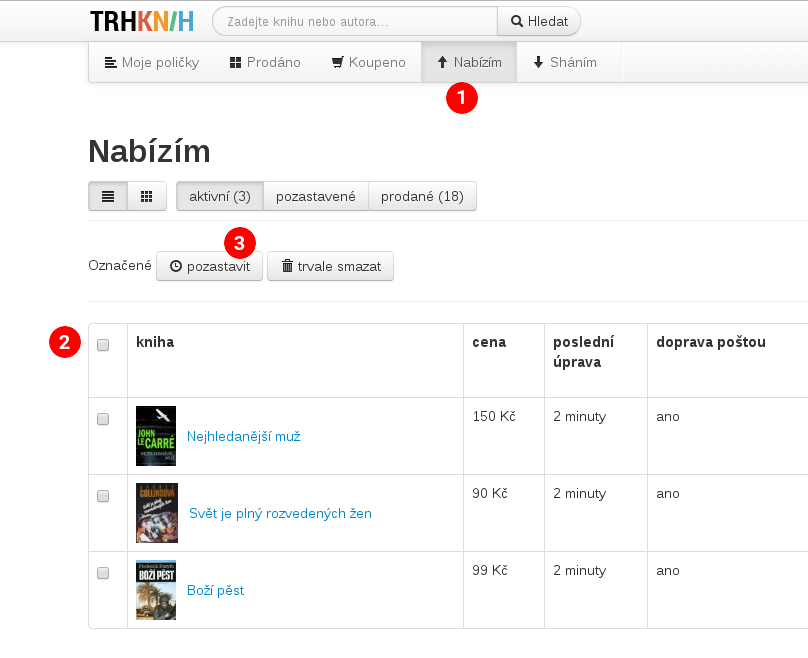This screenshot has height=658, width=808.
Task: Toggle the select-all checkbox in table header
Action: pyautogui.click(x=103, y=345)
